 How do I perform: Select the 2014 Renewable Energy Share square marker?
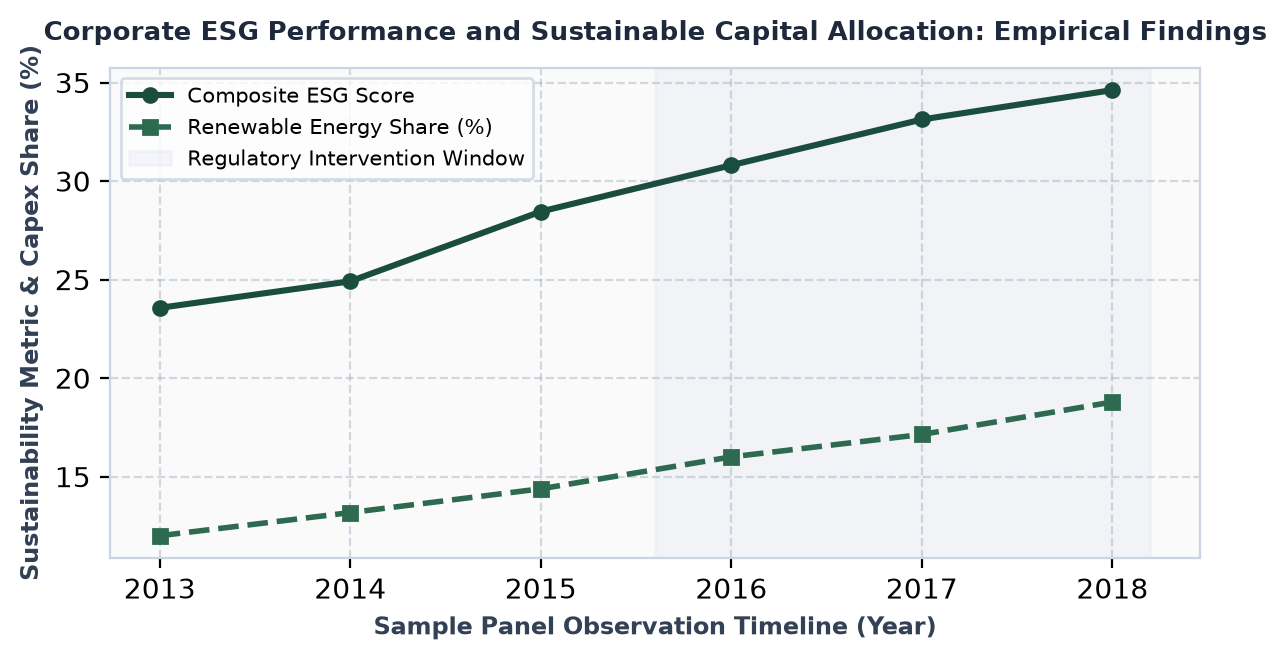[x=350, y=513]
